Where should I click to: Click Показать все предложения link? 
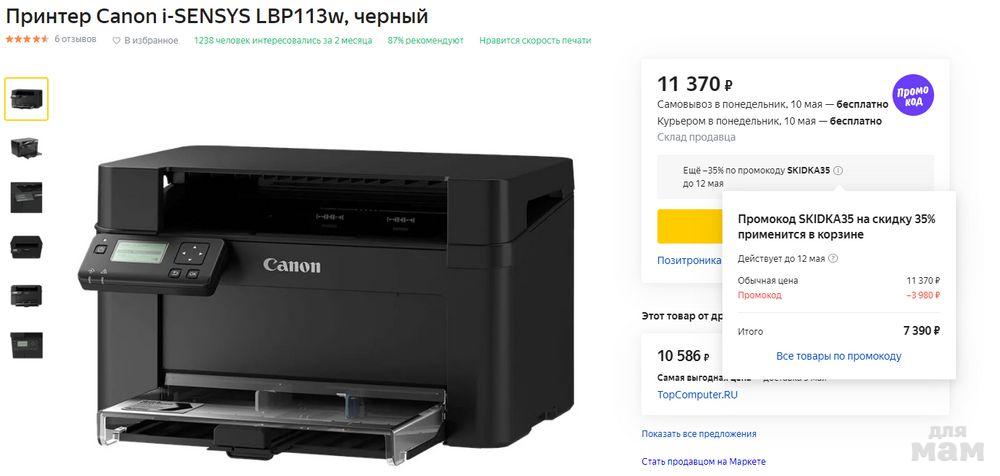point(699,434)
